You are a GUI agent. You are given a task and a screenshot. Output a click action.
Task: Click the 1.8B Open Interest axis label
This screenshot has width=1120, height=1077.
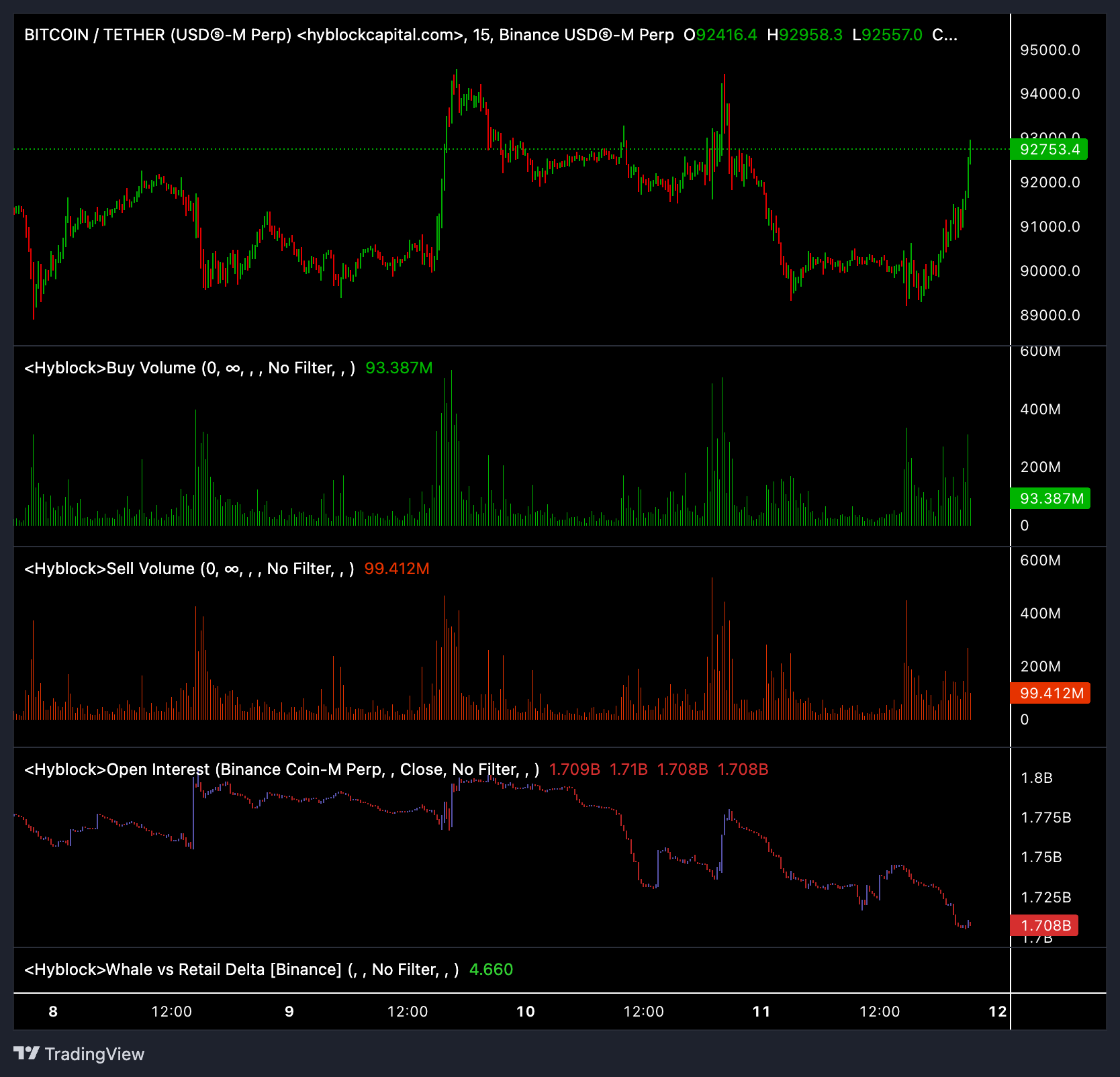[1036, 778]
